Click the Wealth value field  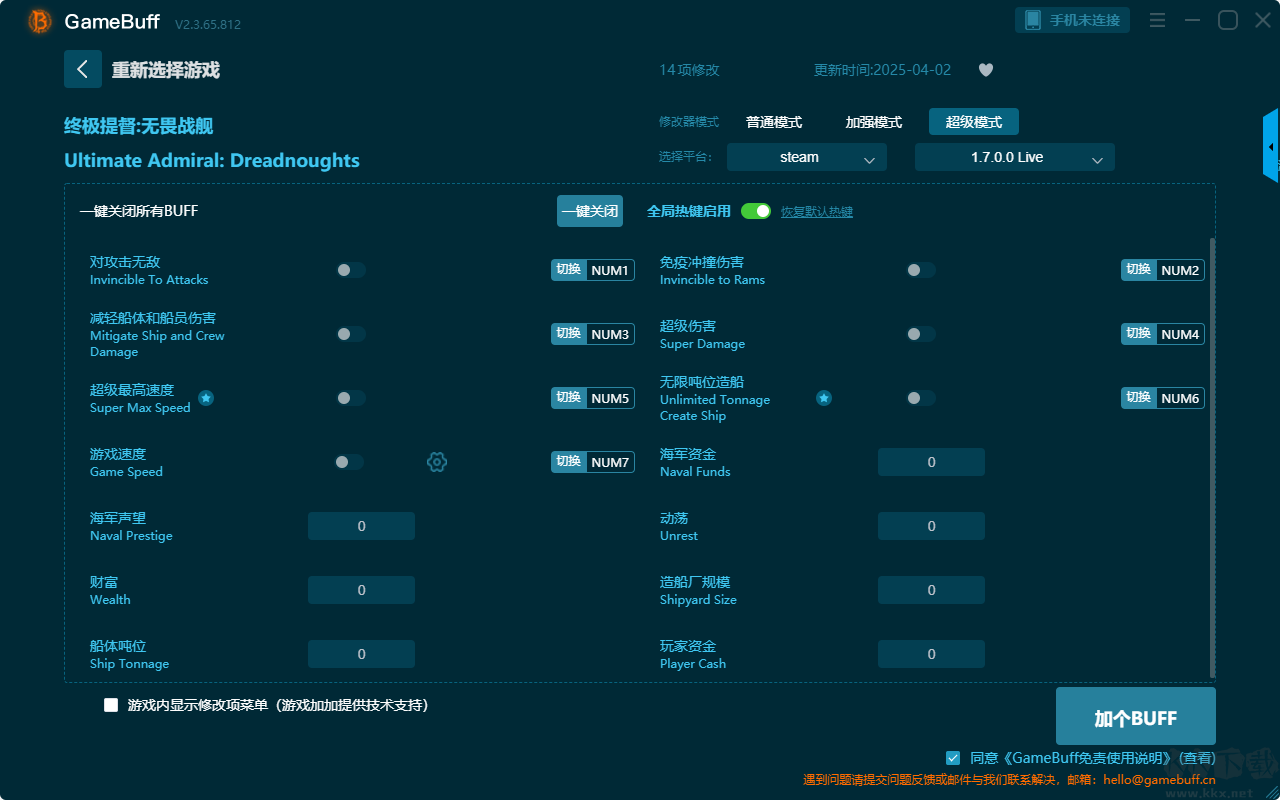pos(361,590)
